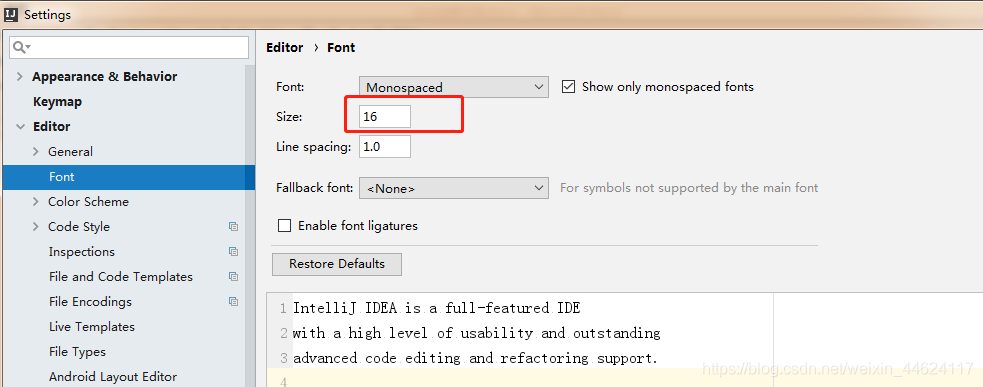
Task: Collapse the Editor tree node
Action: (19, 127)
